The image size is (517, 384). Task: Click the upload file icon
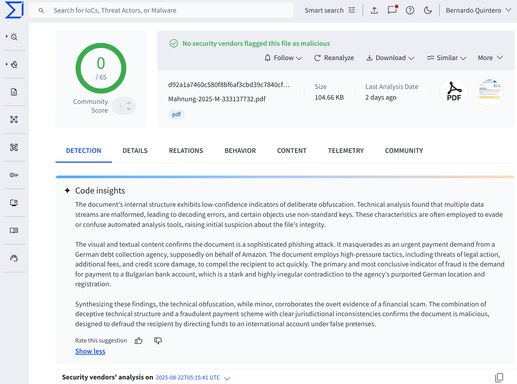click(x=374, y=10)
